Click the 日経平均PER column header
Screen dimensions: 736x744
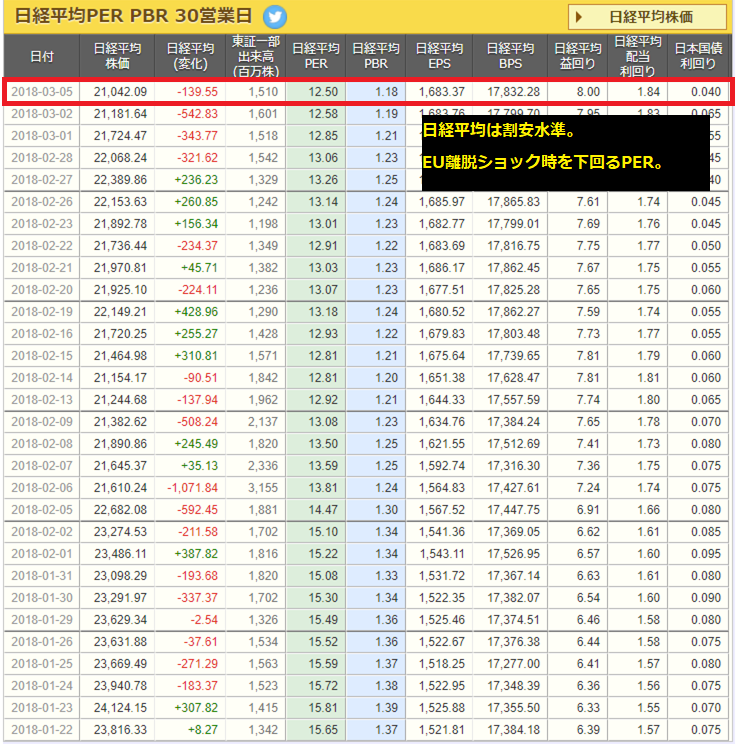[316, 56]
